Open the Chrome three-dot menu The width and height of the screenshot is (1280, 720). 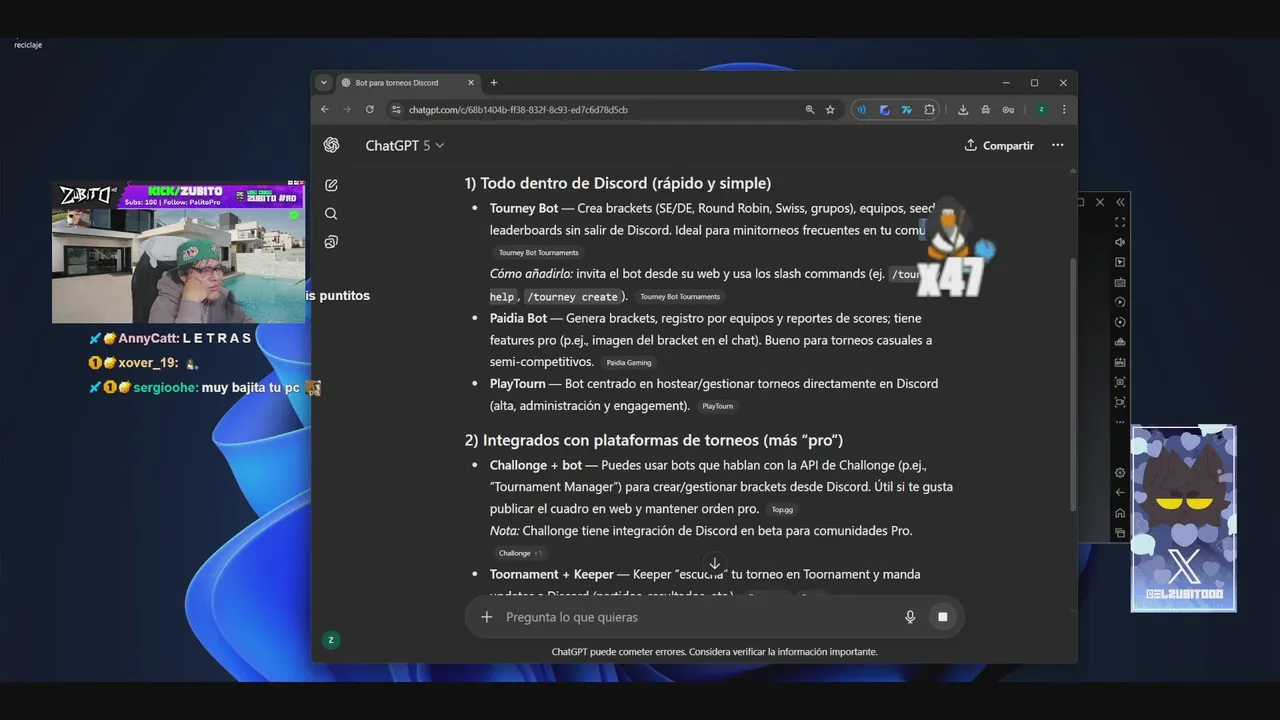(x=1064, y=110)
